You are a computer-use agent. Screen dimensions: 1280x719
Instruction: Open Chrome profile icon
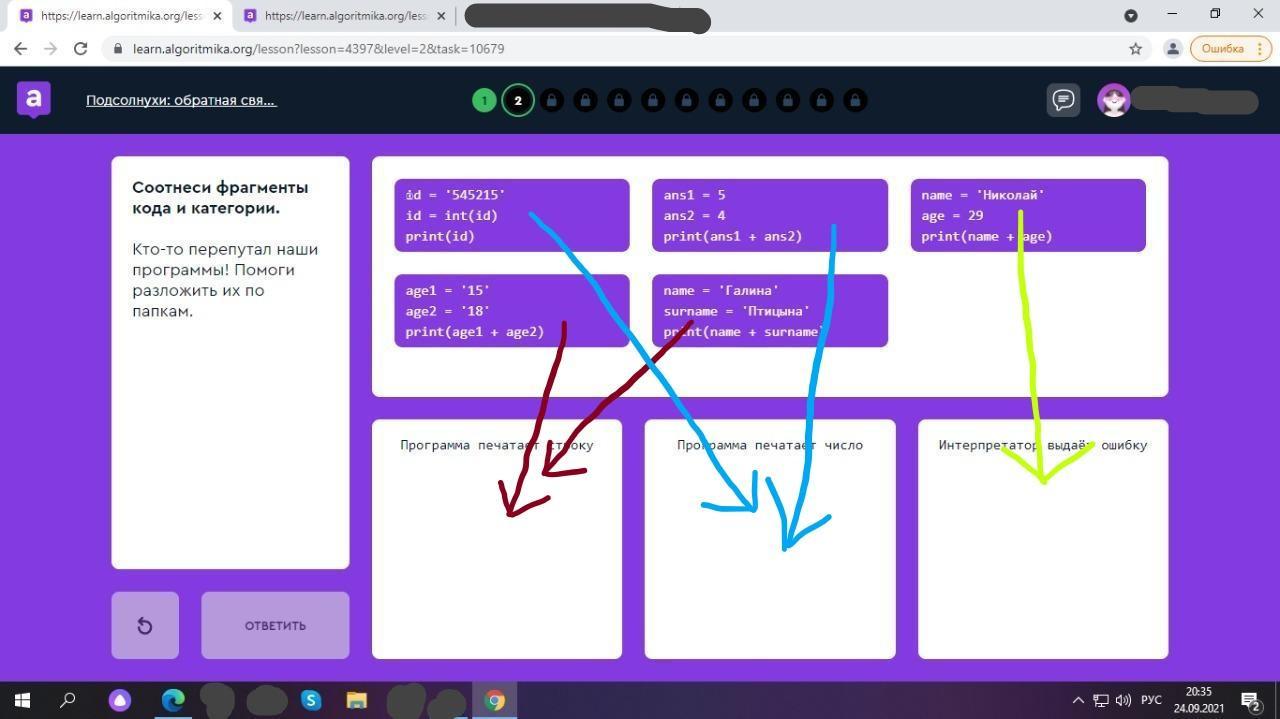click(1172, 49)
